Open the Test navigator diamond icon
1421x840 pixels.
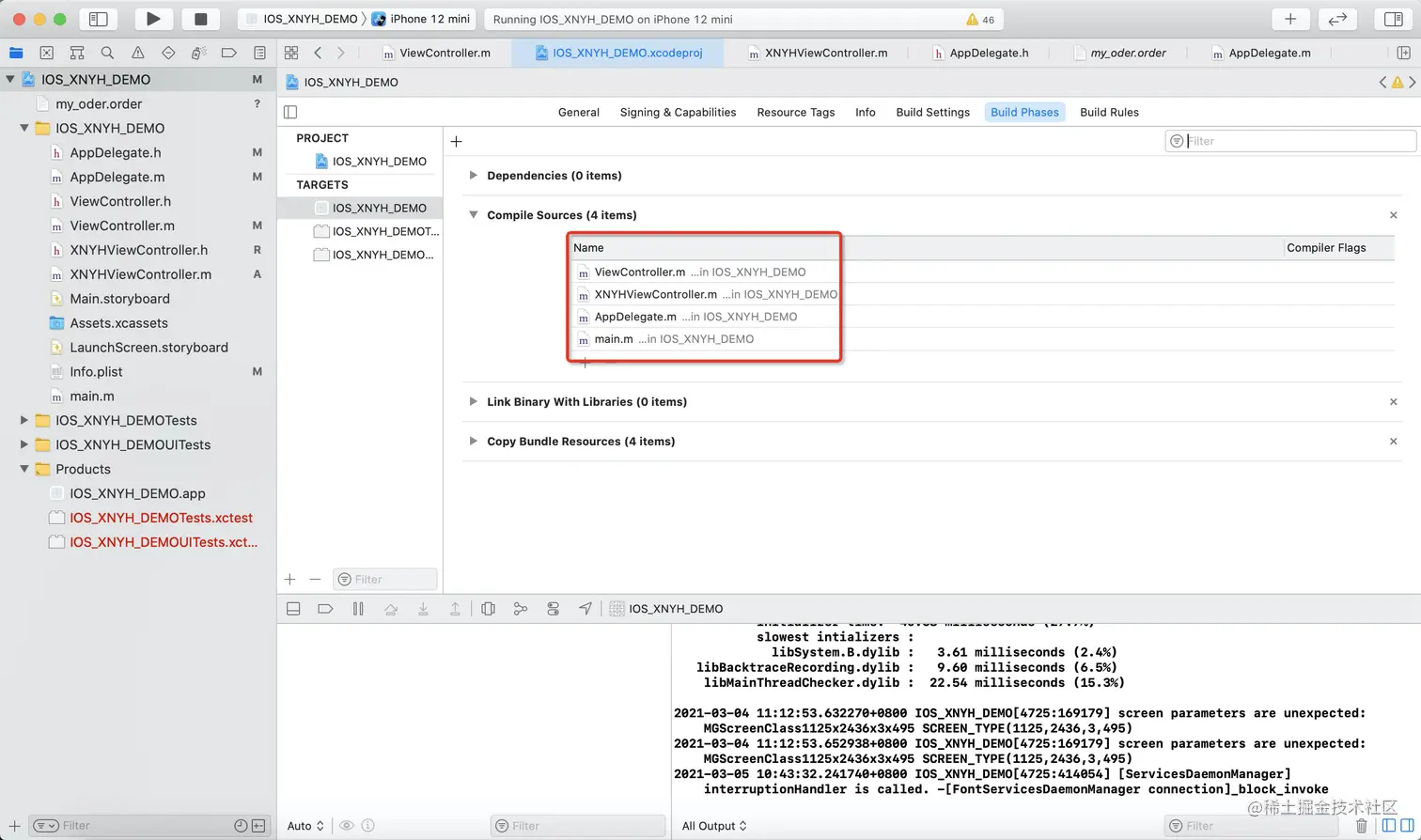[168, 53]
